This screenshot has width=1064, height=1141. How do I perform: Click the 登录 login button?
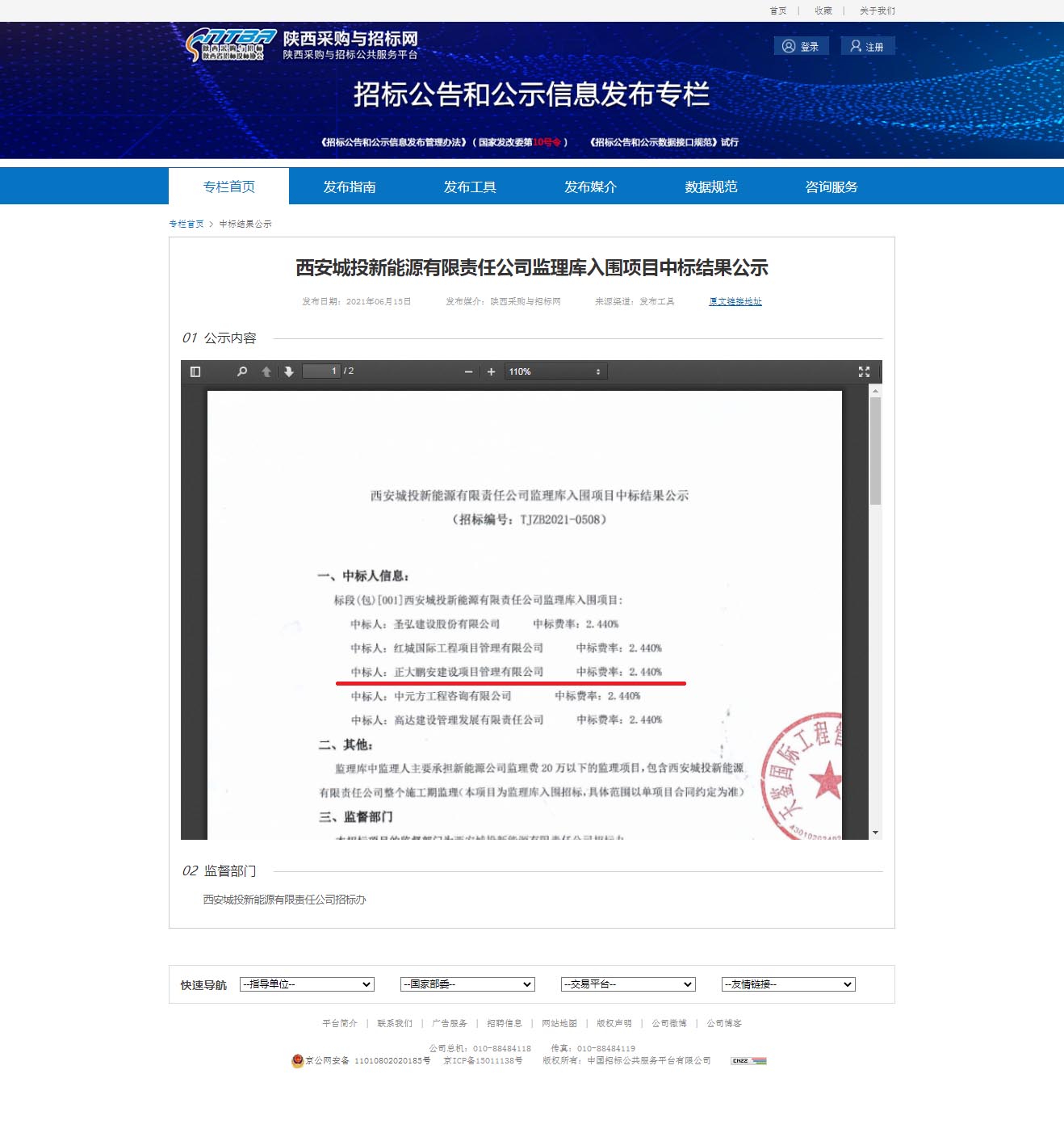pyautogui.click(x=801, y=46)
